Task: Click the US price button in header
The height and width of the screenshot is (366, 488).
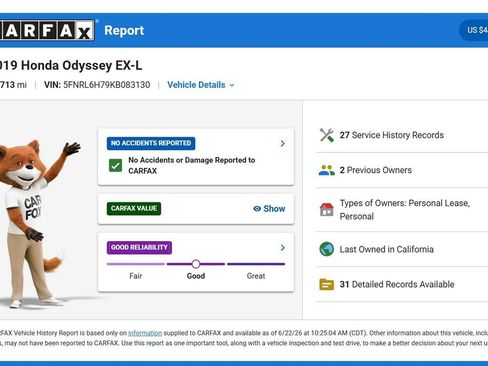Action: [474, 30]
